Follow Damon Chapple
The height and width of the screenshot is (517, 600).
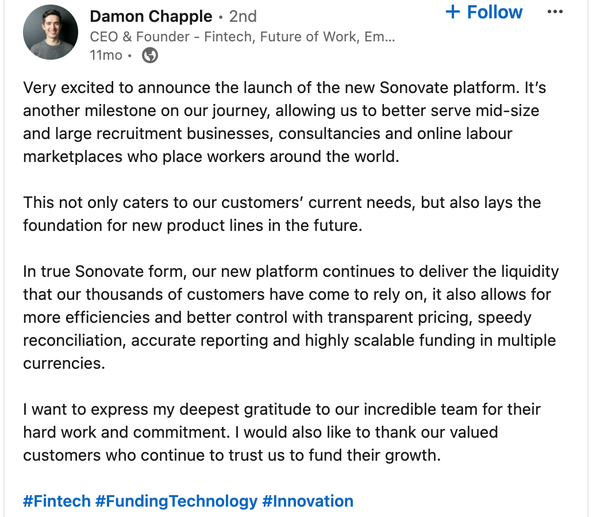pos(483,12)
